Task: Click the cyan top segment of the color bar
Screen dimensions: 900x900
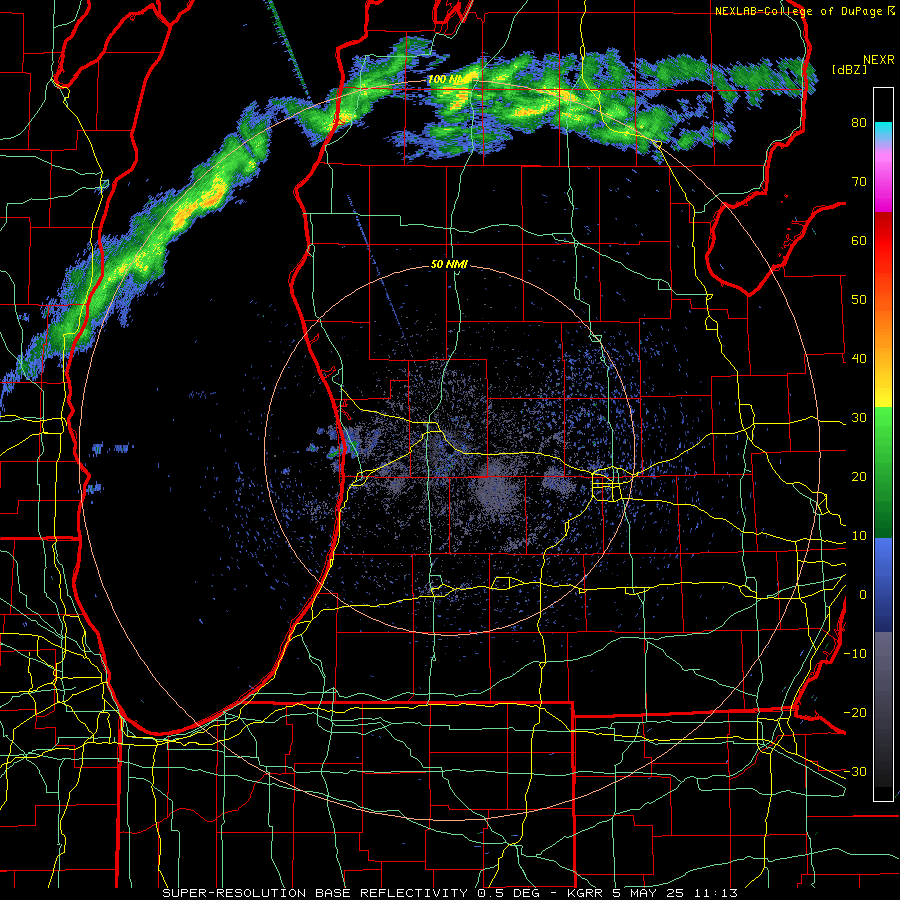Action: 883,129
